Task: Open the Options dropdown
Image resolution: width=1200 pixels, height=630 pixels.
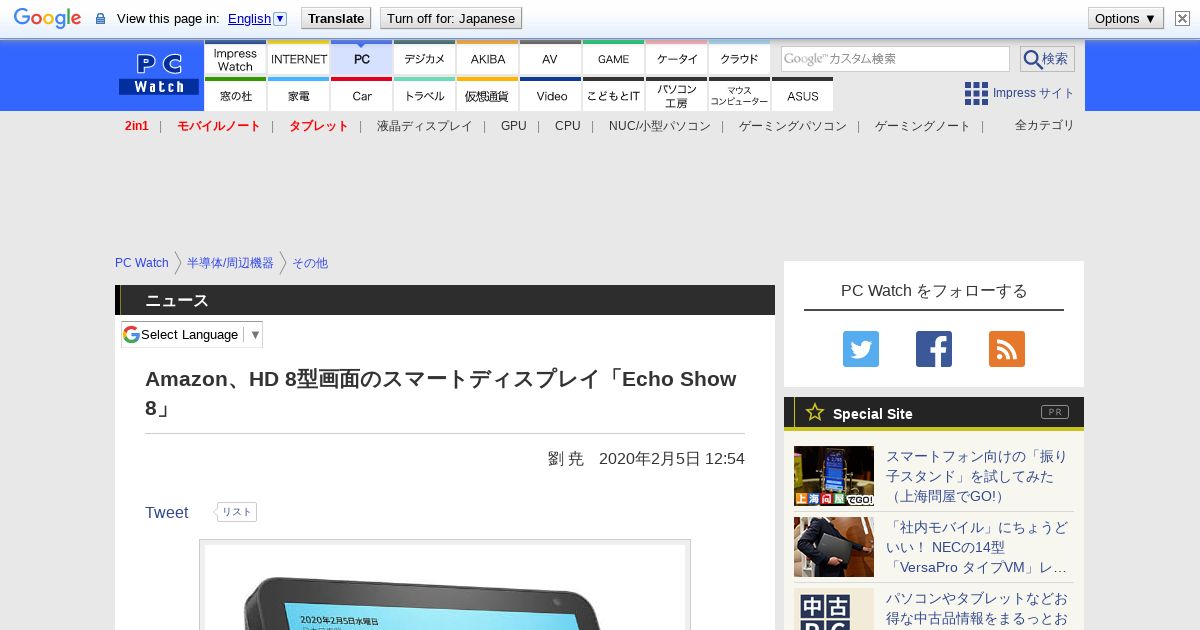Action: [x=1125, y=18]
